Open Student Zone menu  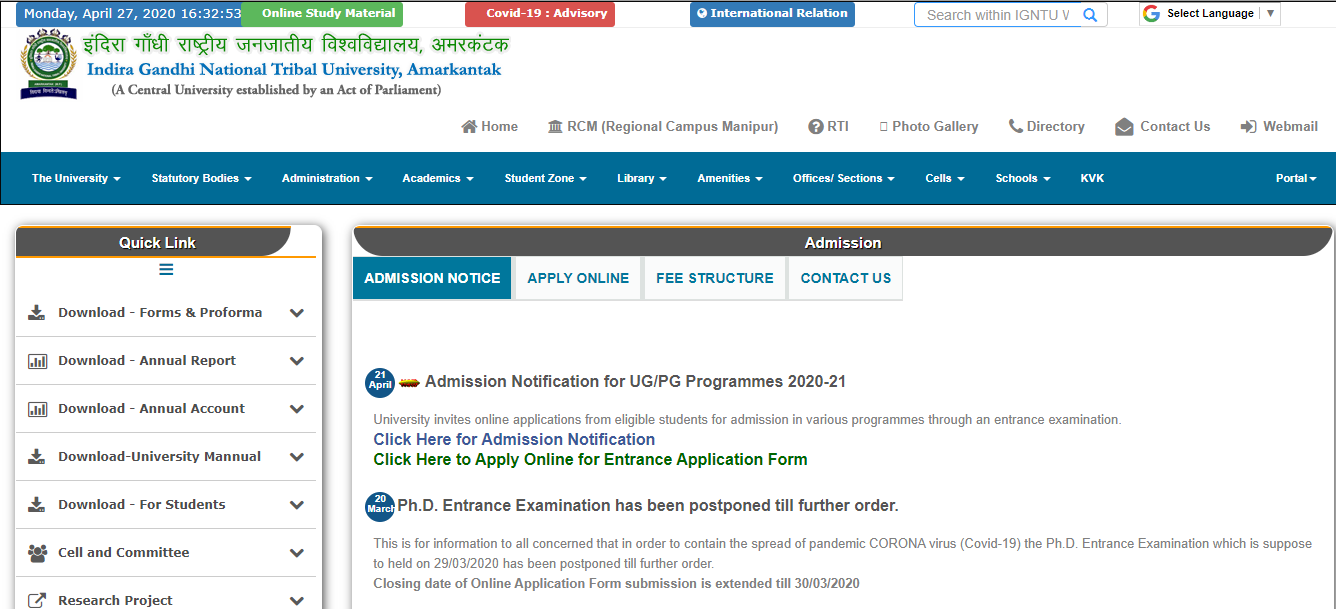[545, 178]
